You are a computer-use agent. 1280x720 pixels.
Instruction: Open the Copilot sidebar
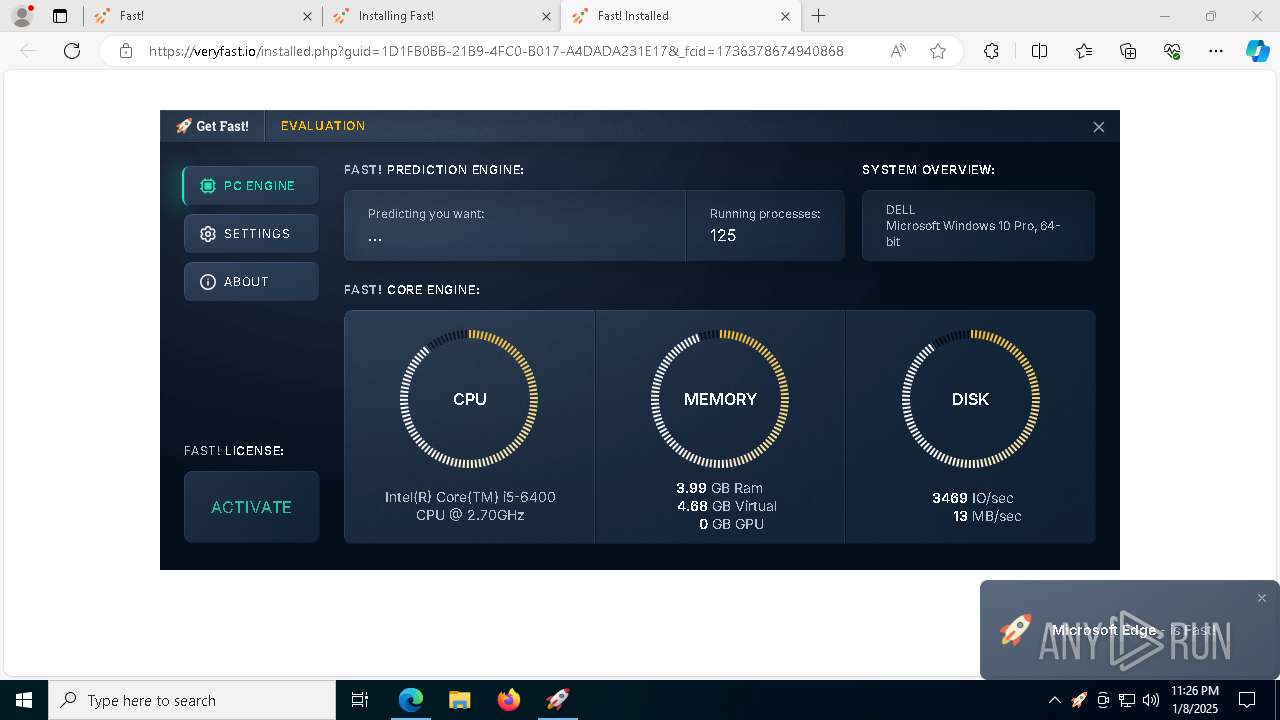pyautogui.click(x=1257, y=51)
